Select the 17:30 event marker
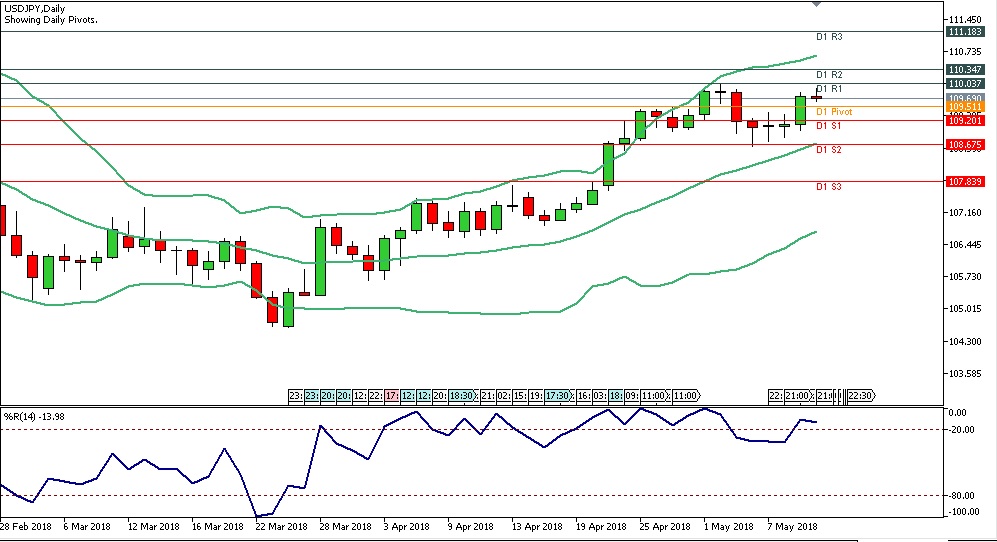The width and height of the screenshot is (997, 542). [559, 395]
